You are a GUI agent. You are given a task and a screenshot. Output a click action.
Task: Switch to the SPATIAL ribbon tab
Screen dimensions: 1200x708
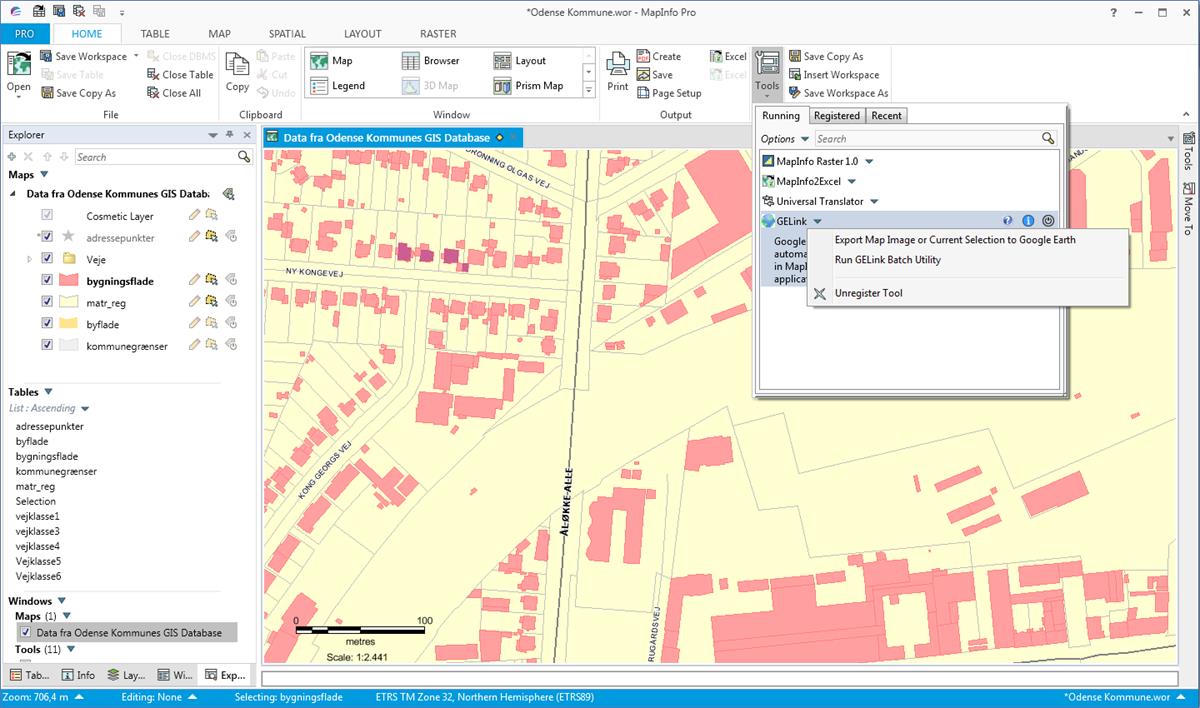[287, 34]
